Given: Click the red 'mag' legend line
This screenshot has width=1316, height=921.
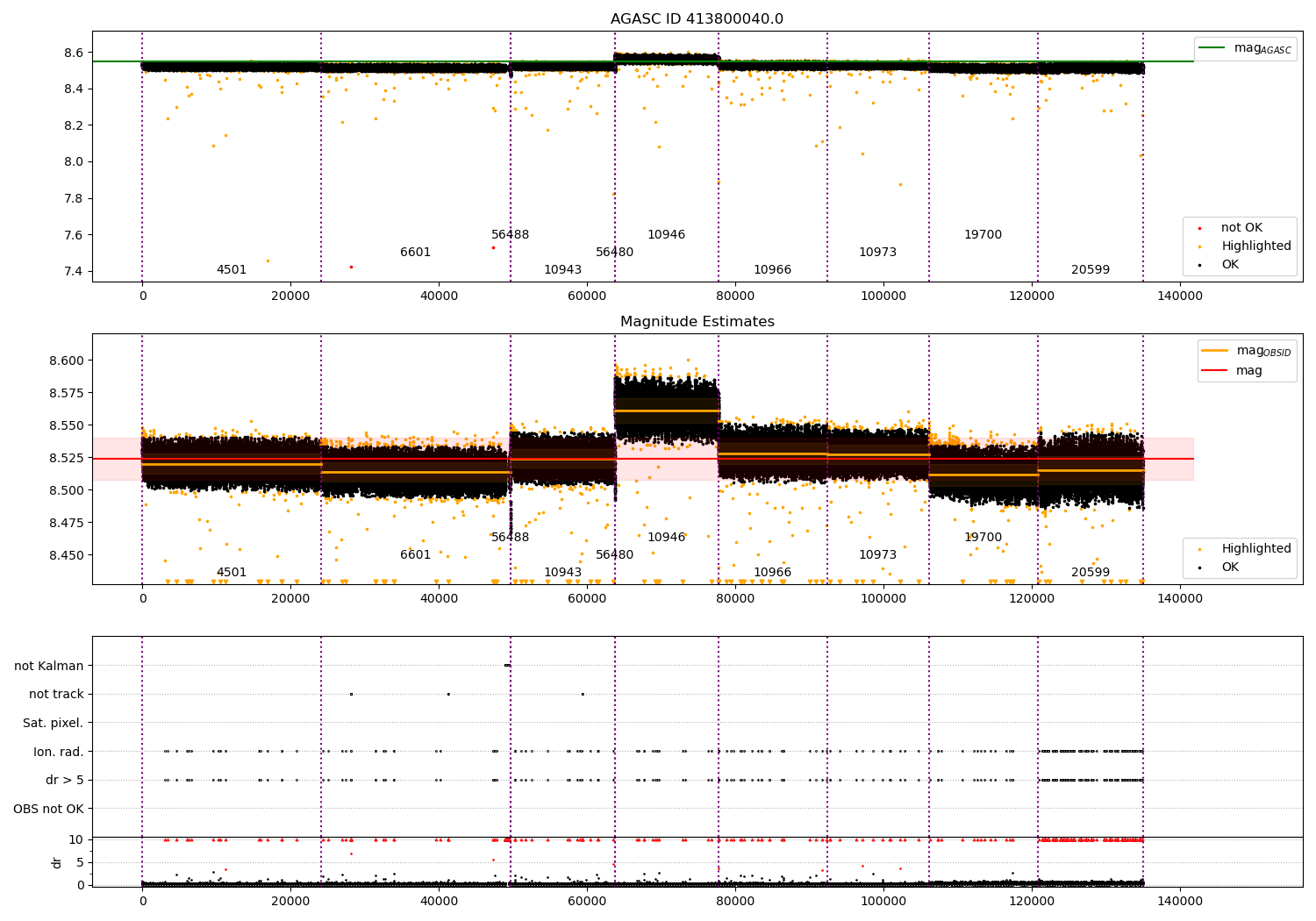Looking at the screenshot, I should click(x=1214, y=371).
